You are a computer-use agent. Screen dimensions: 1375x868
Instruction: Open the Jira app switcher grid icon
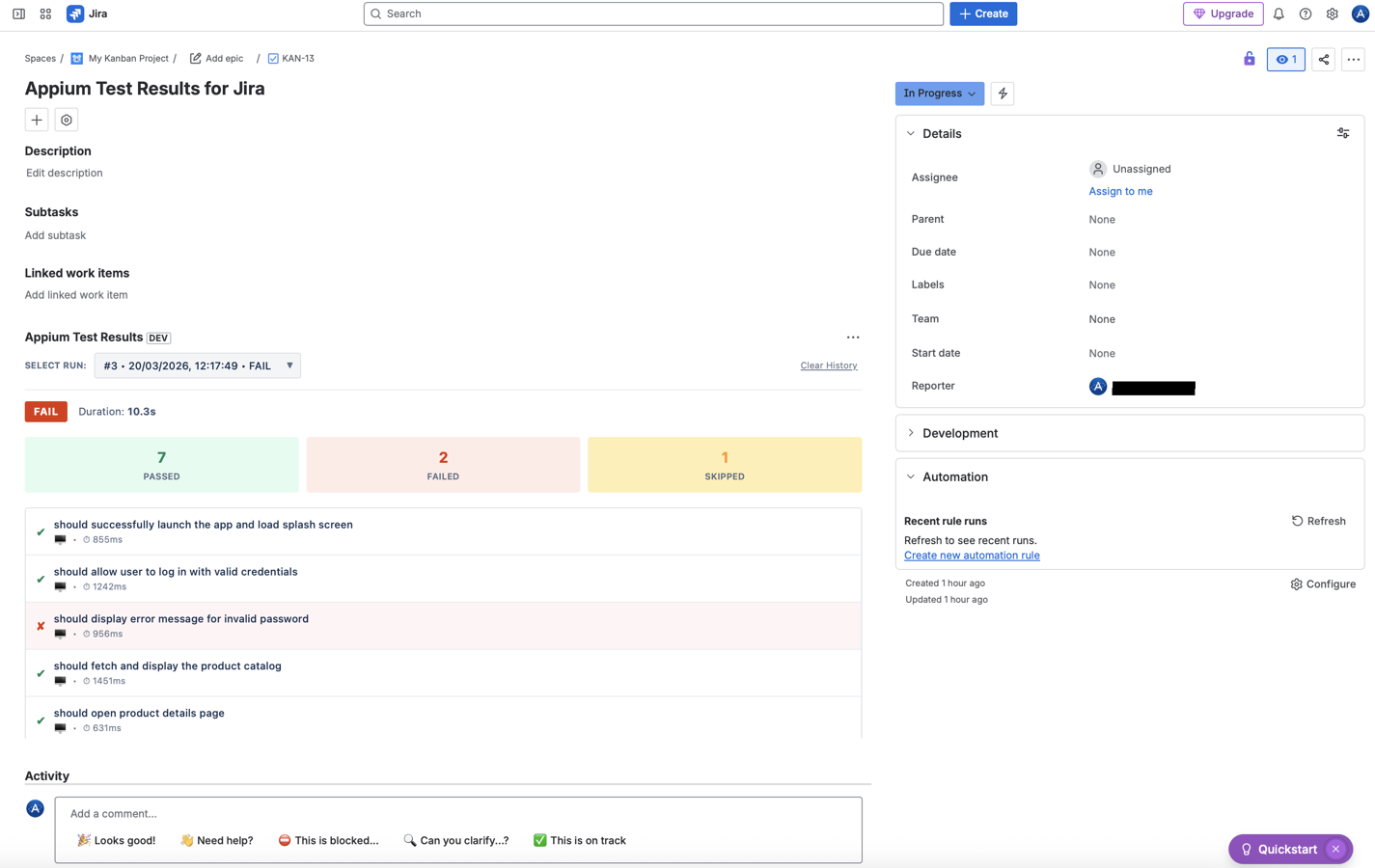click(44, 14)
